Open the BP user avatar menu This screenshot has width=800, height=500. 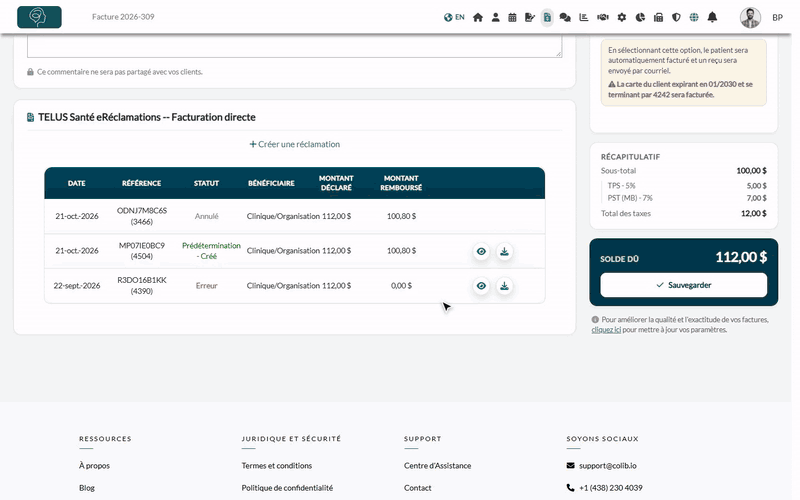[x=751, y=17]
